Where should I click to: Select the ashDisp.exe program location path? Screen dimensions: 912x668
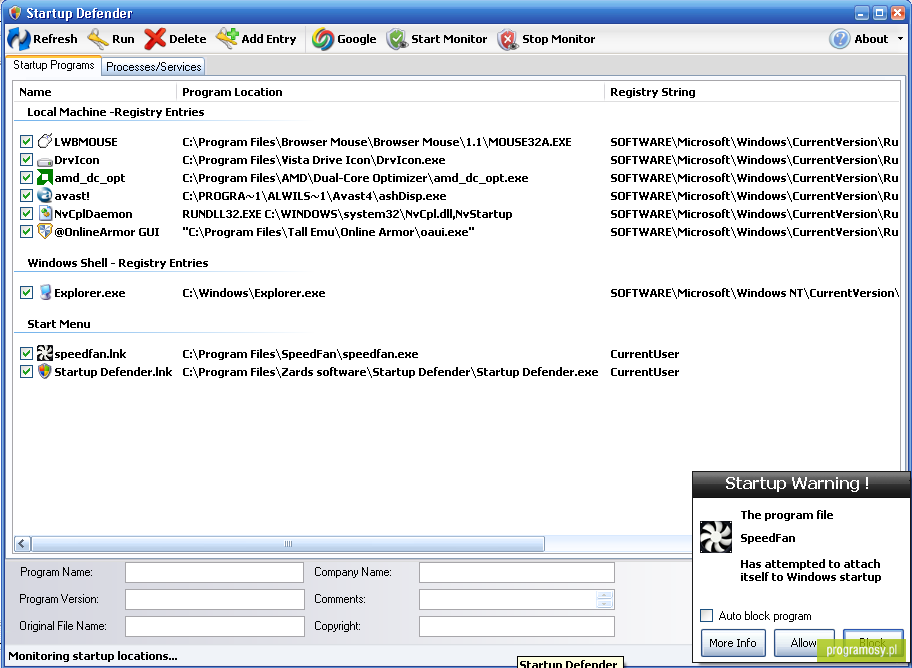pos(314,196)
